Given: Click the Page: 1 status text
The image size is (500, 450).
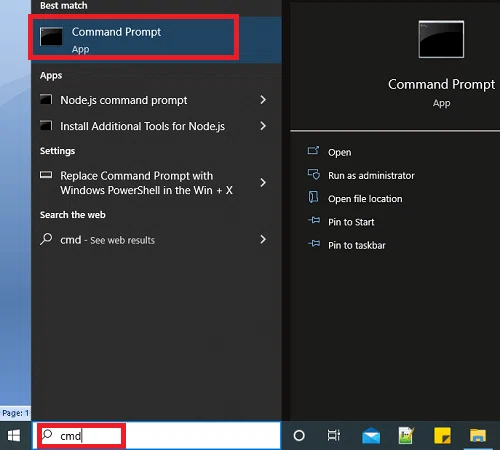Looking at the screenshot, I should (15, 413).
